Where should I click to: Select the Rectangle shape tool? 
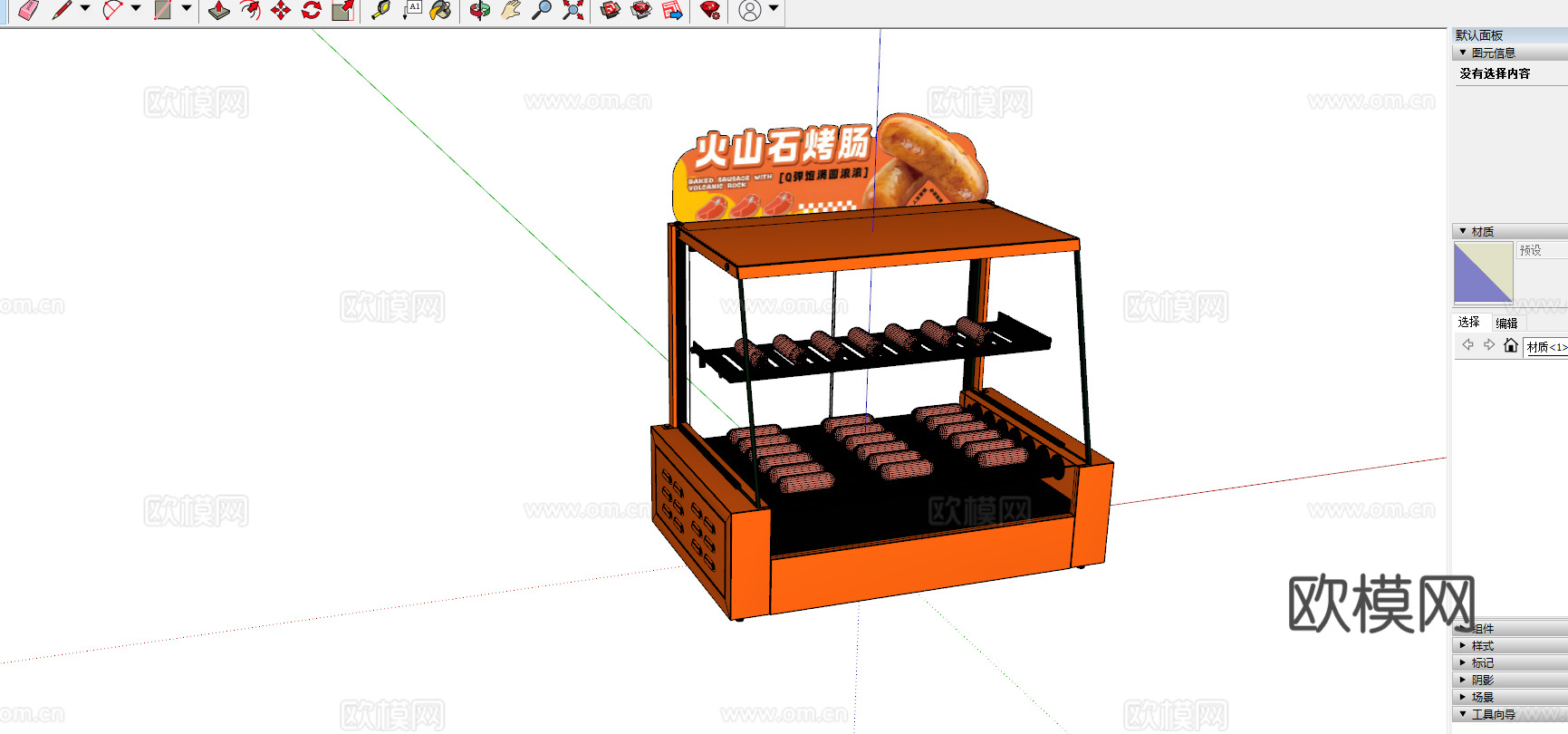tap(163, 10)
